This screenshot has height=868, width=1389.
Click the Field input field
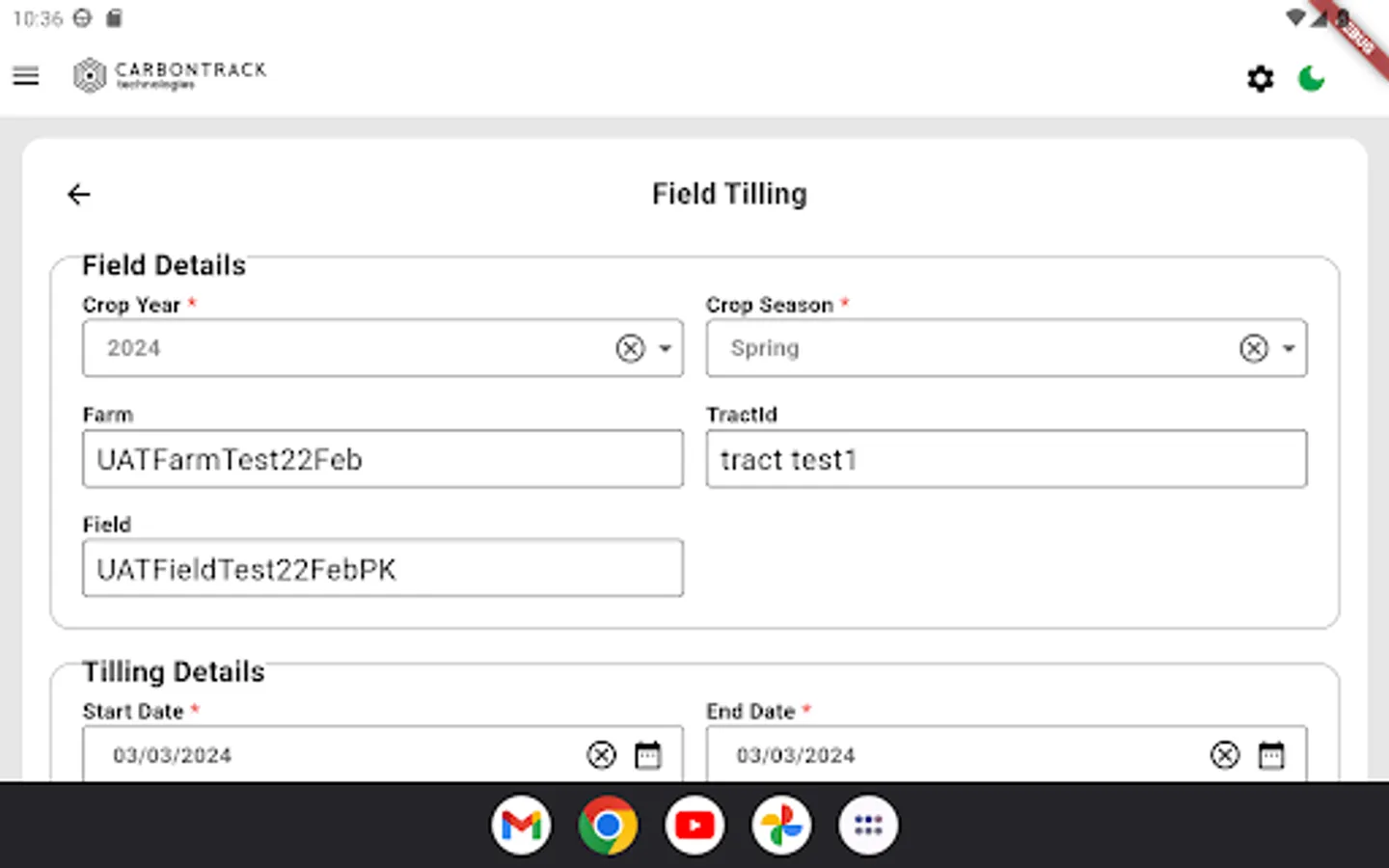pyautogui.click(x=383, y=568)
